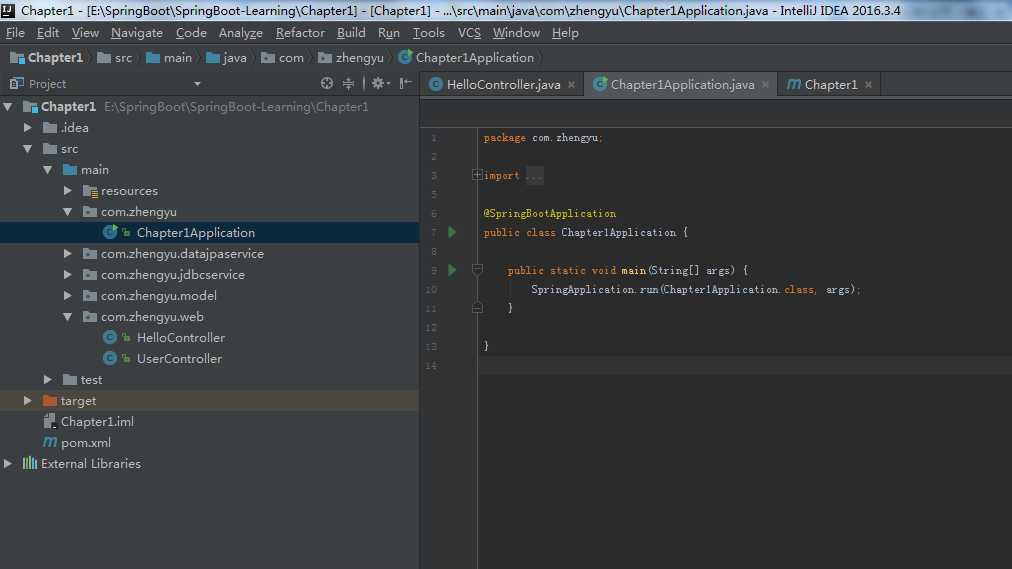Click the Project view icon beside Project label
This screenshot has width=1012, height=569.
point(16,83)
